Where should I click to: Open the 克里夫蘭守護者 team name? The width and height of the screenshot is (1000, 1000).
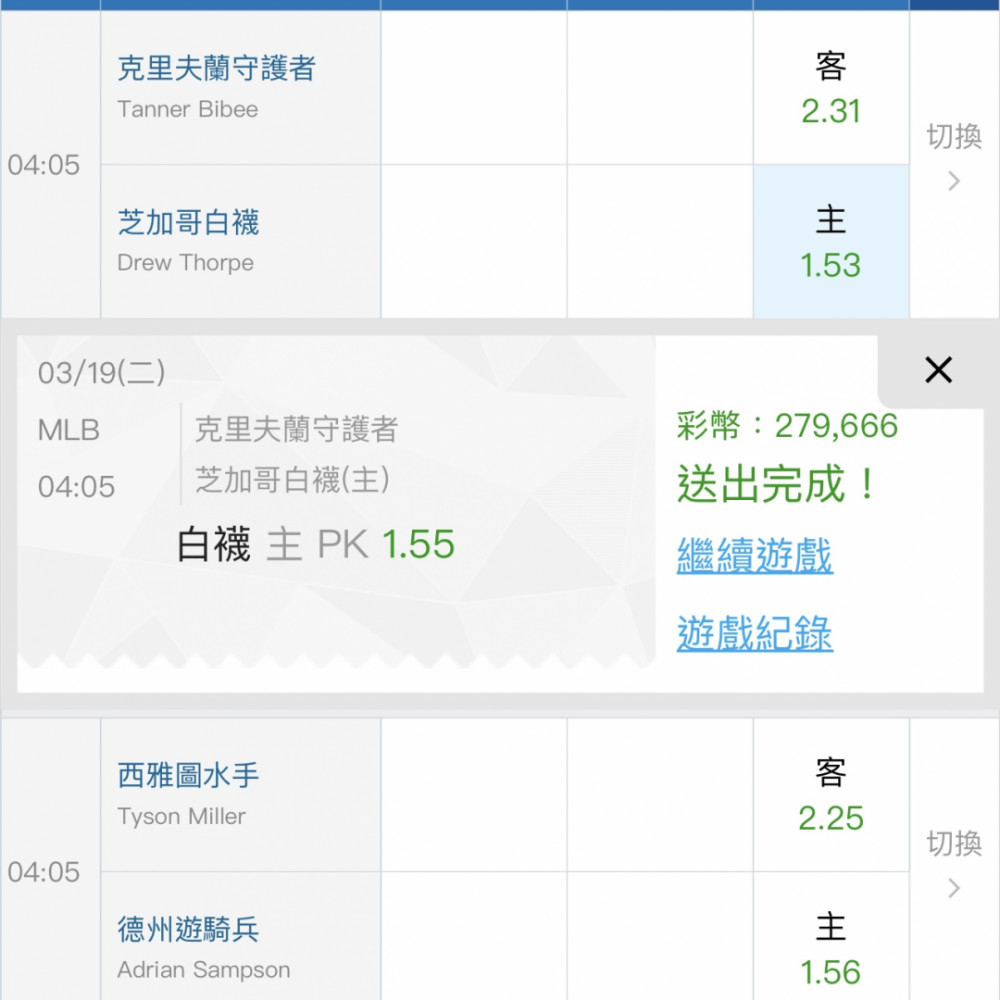216,68
